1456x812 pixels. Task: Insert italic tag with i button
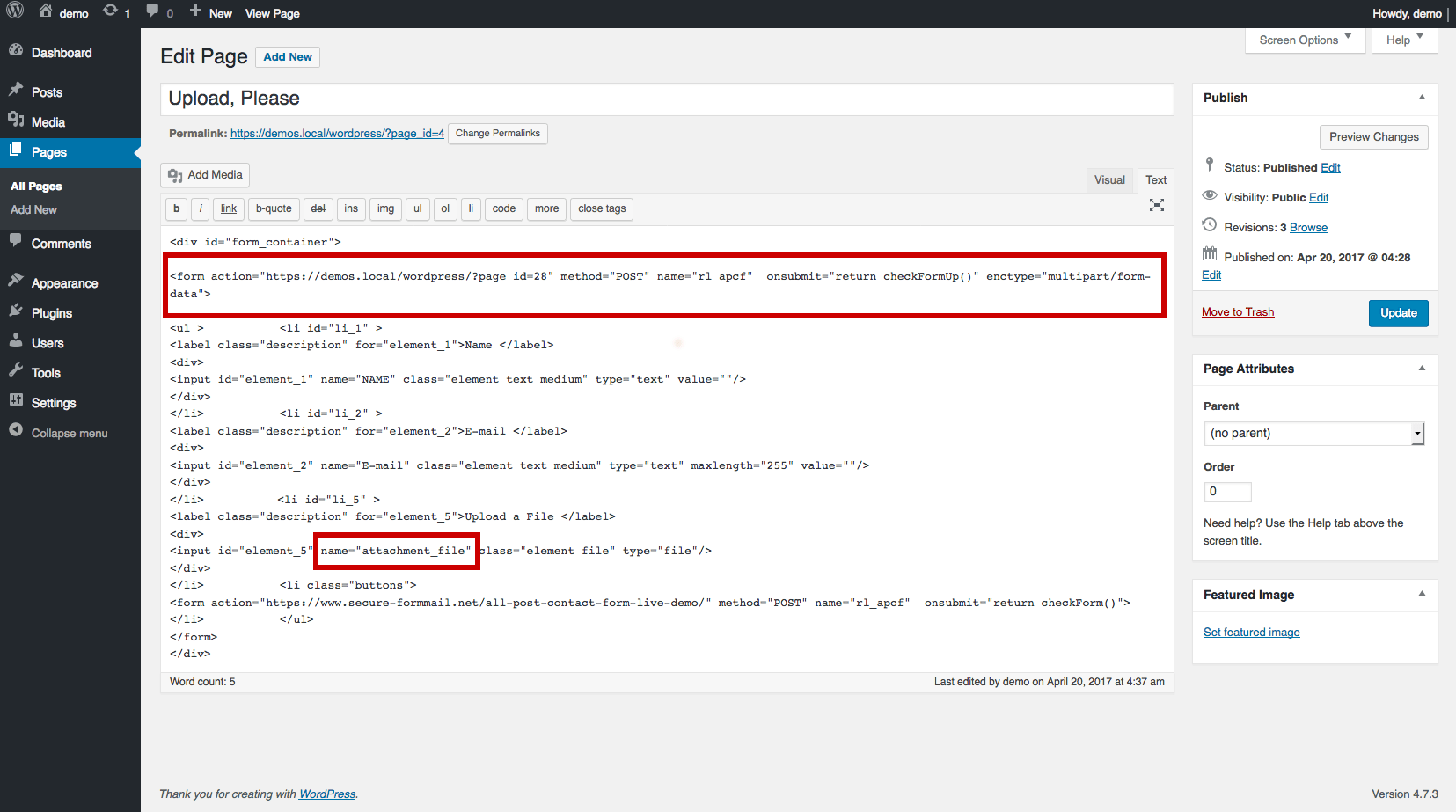[201, 208]
